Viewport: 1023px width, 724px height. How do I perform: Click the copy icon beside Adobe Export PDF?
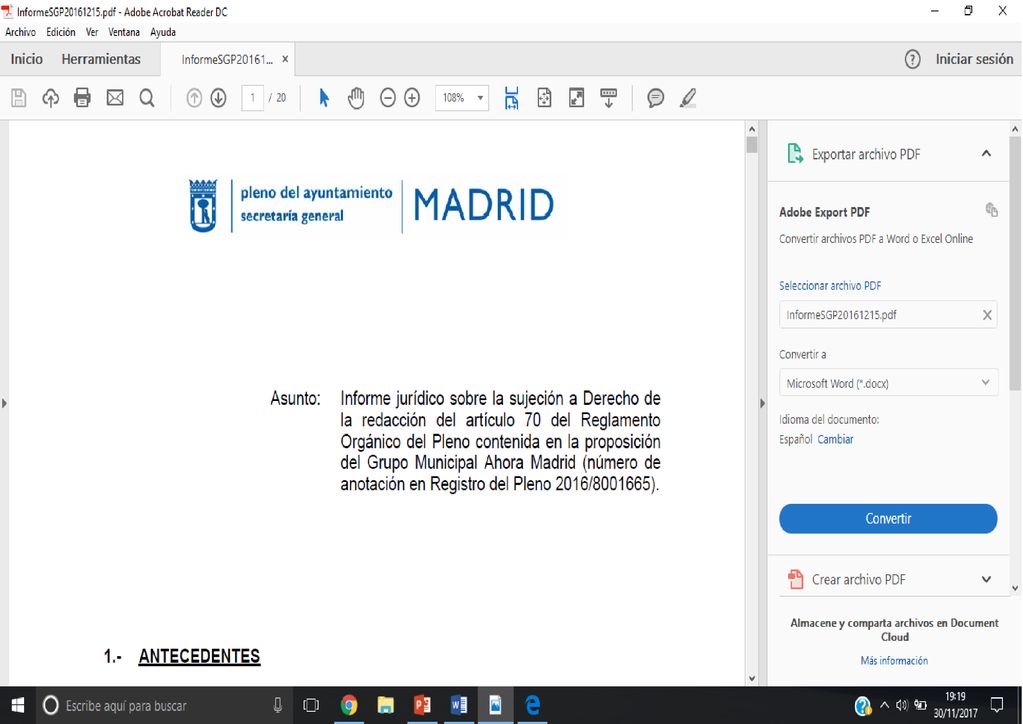click(991, 209)
